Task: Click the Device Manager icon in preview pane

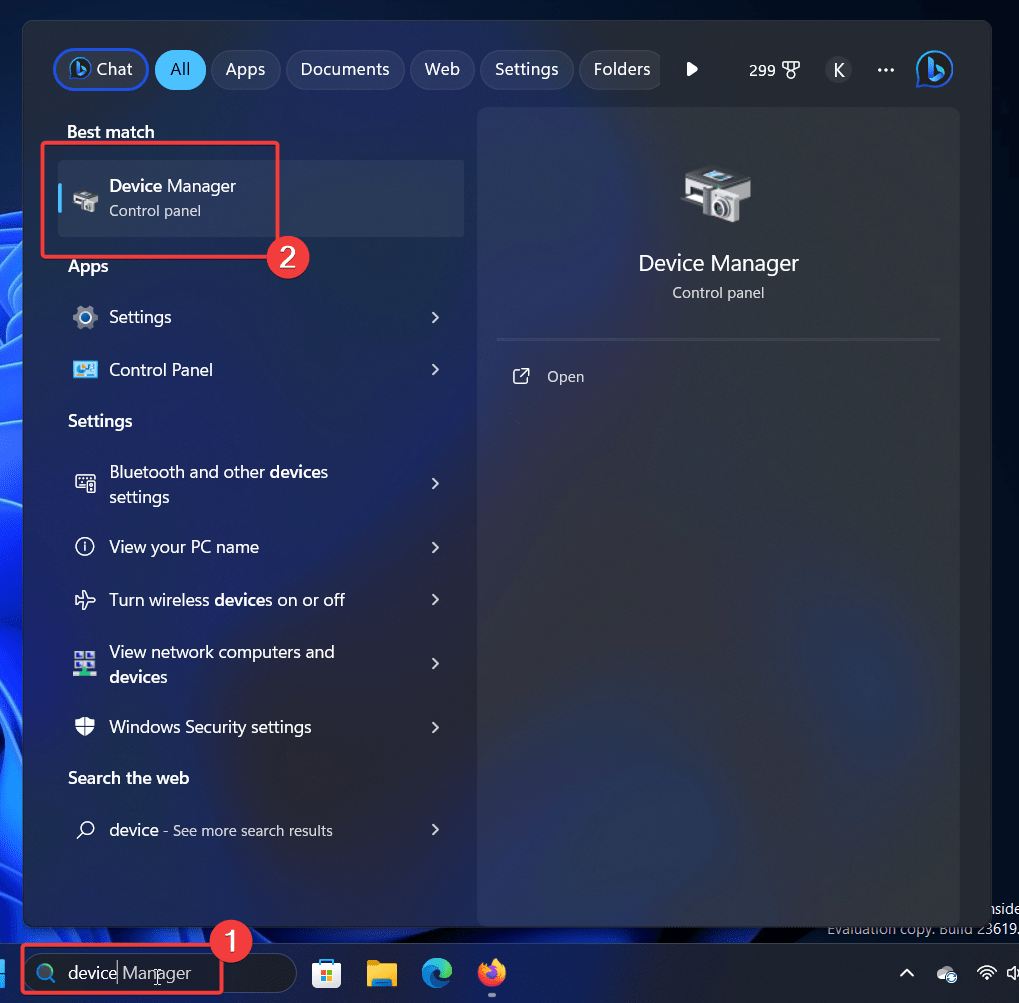Action: (x=717, y=194)
